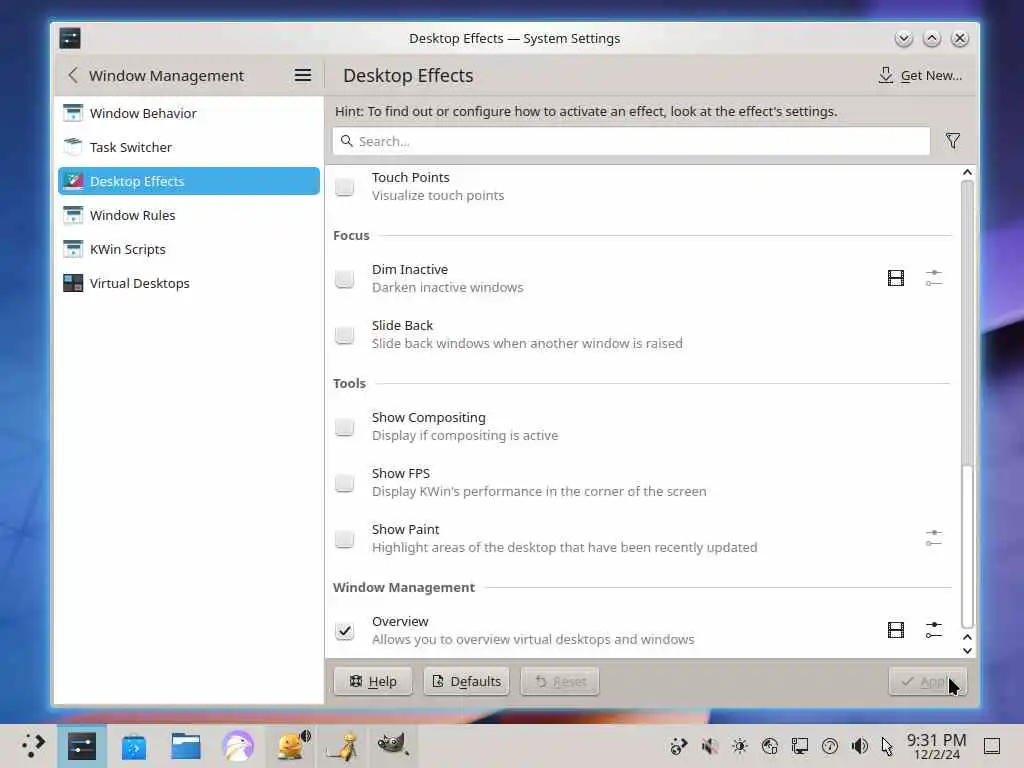This screenshot has width=1024, height=768.
Task: Configure the Show Paint effect
Action: tap(934, 538)
